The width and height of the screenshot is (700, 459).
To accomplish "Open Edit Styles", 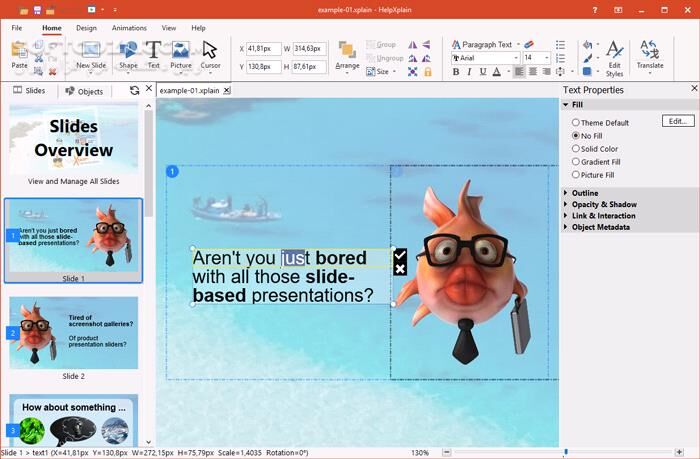I will [x=614, y=58].
